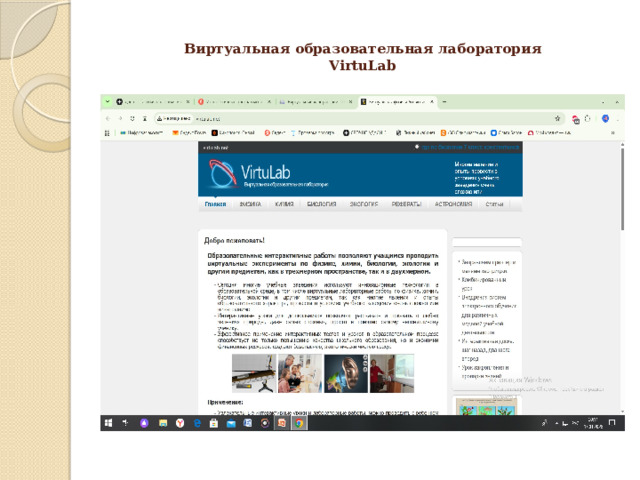
Task: Open Mail app from taskbar
Action: (231, 423)
